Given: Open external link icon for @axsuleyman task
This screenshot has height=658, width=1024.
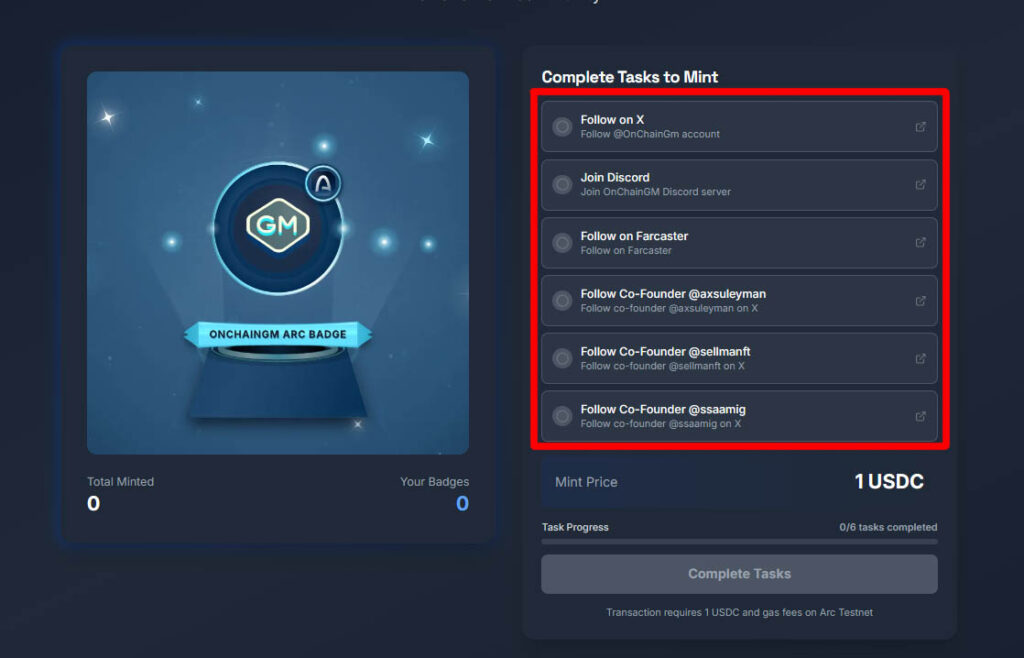Looking at the screenshot, I should (x=920, y=301).
